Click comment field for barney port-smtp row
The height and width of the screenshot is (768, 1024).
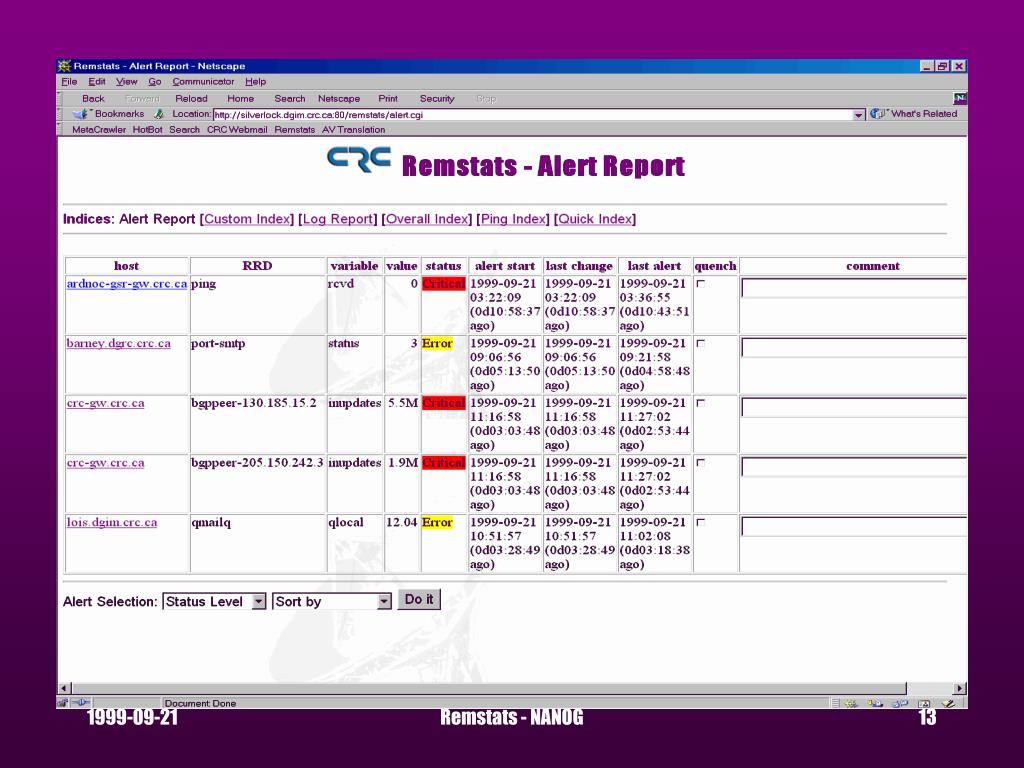(854, 347)
